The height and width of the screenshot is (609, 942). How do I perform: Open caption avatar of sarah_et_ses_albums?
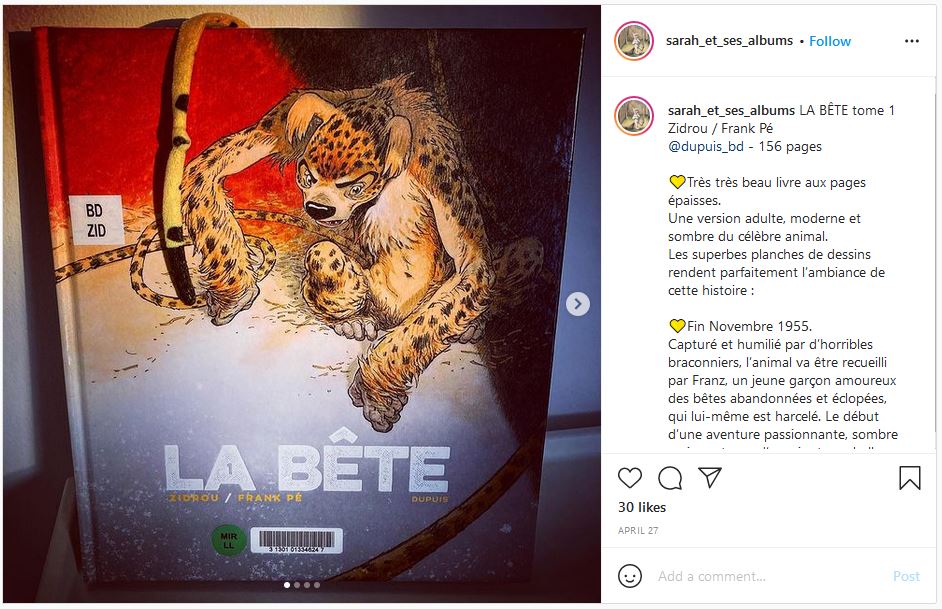[x=634, y=116]
